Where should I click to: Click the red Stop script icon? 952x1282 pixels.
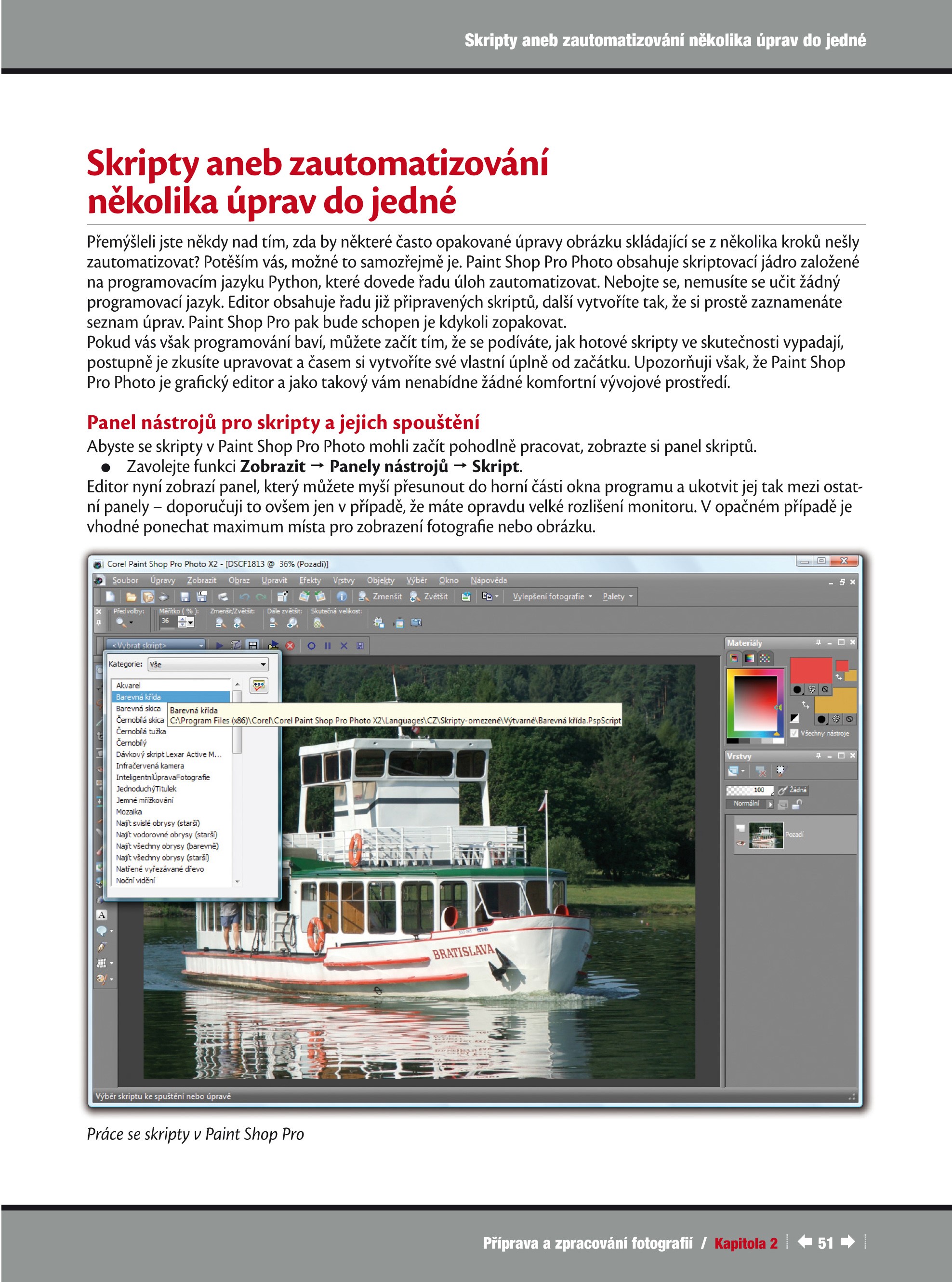[290, 646]
